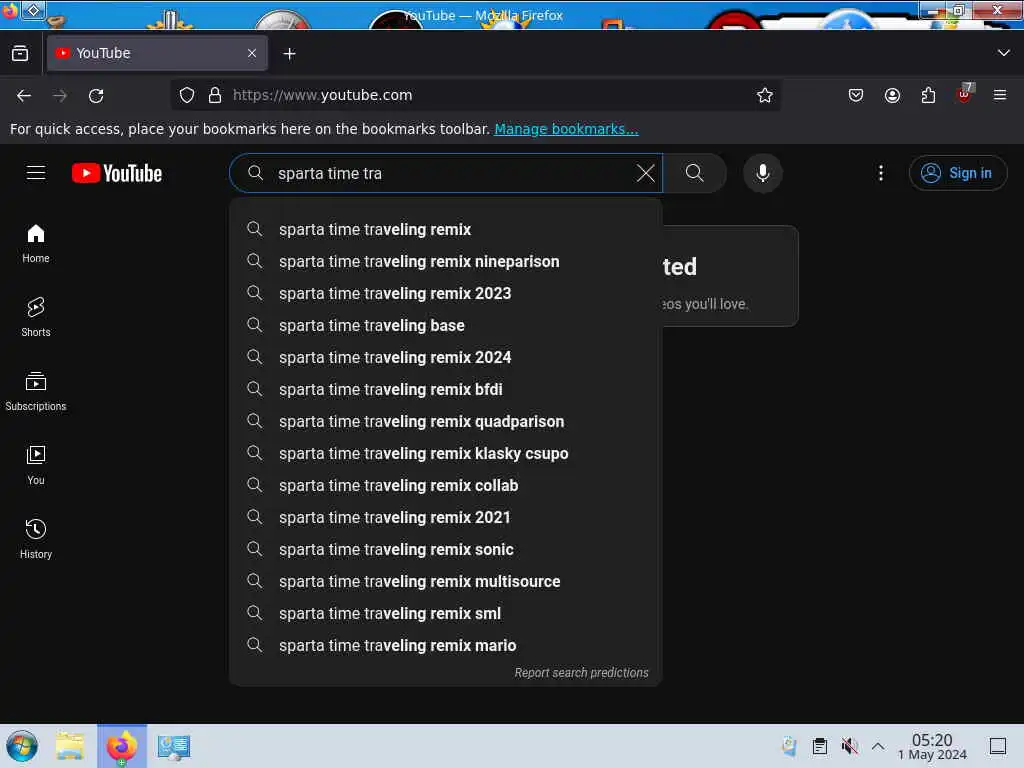This screenshot has height=768, width=1024.
Task: Click the Manage bookmarks link
Action: (566, 129)
